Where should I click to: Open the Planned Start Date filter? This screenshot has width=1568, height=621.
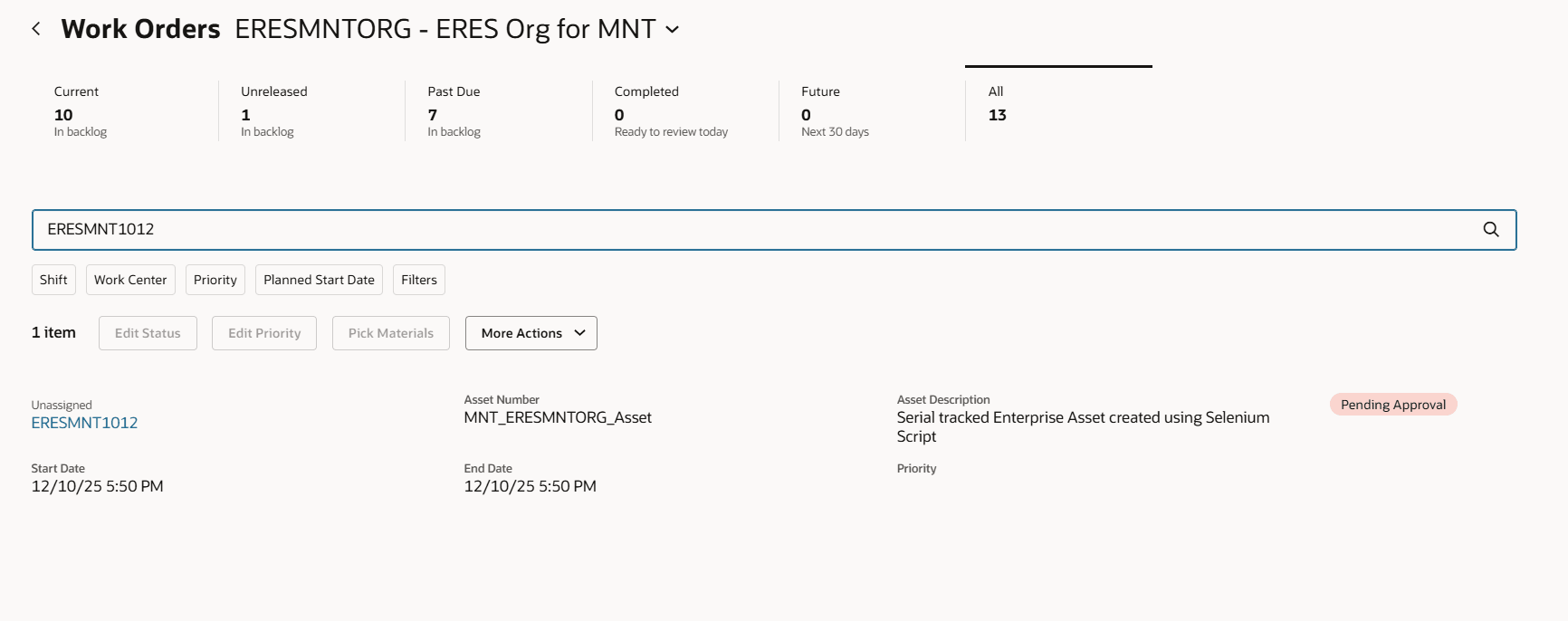[x=319, y=280]
